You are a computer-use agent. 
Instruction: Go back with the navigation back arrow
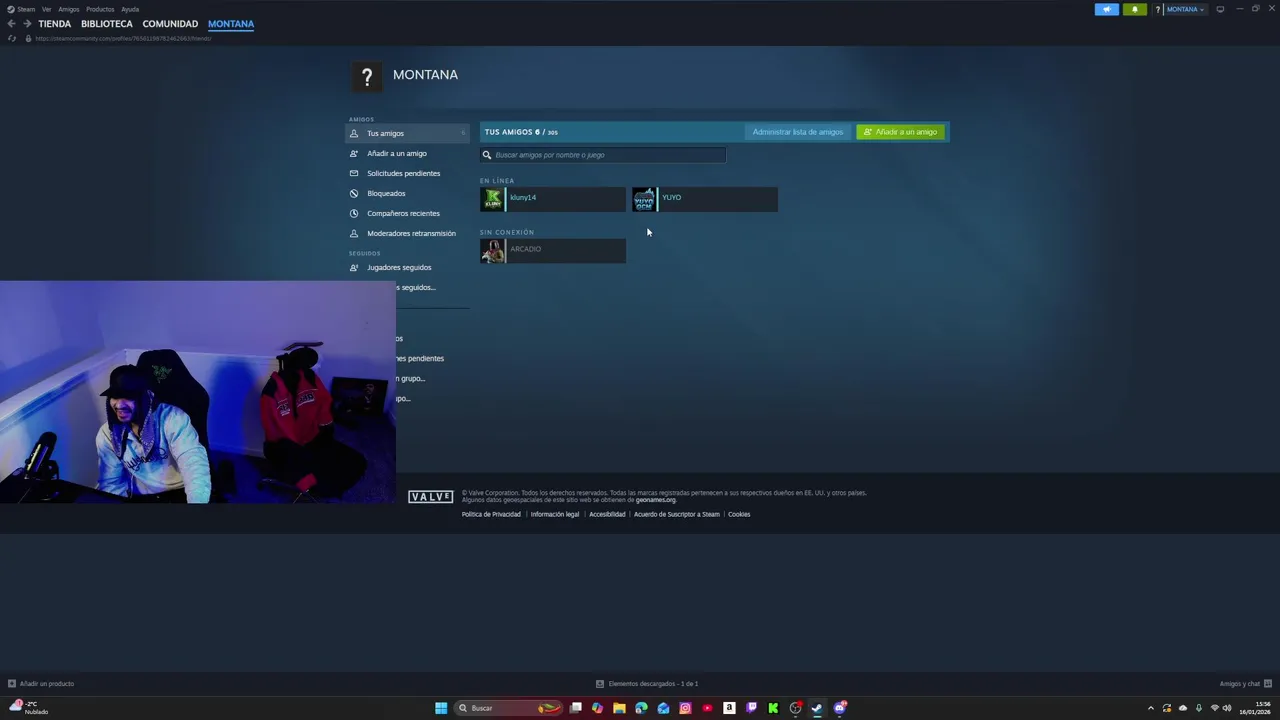tap(11, 24)
